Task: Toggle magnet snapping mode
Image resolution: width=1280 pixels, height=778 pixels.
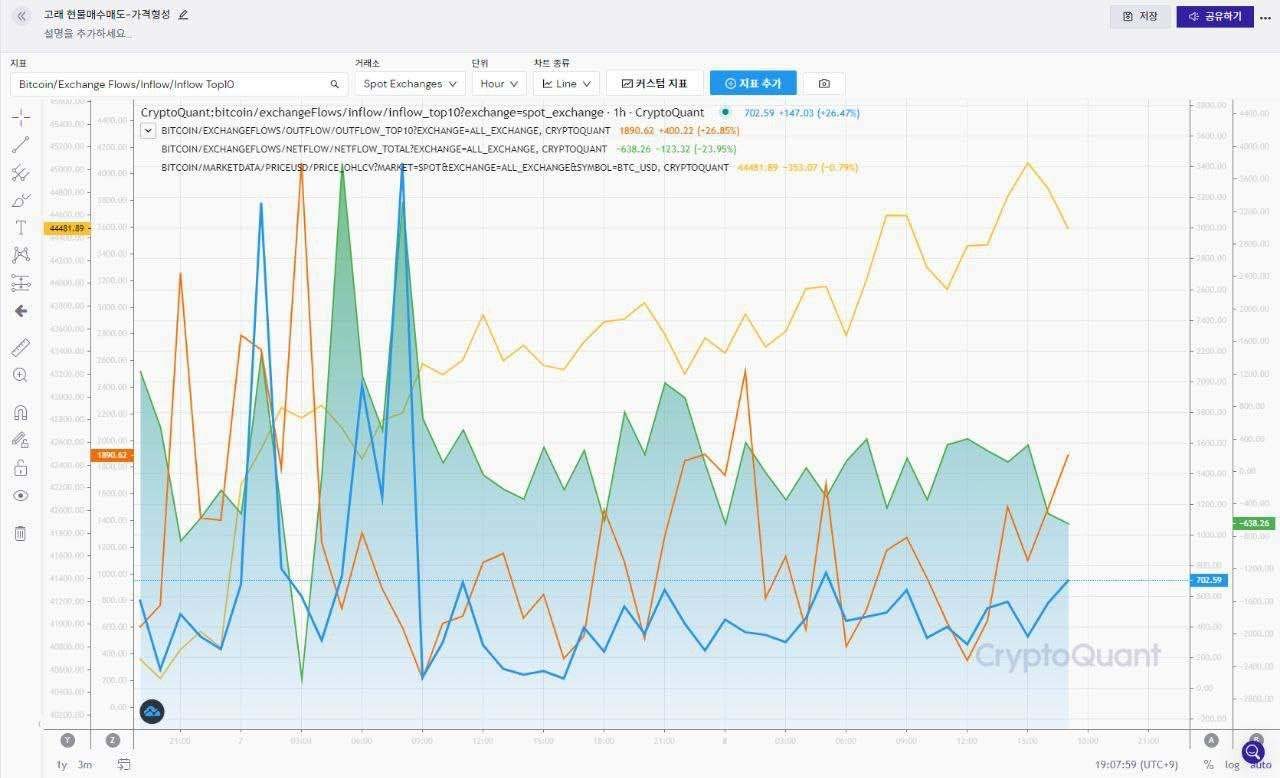Action: [x=20, y=412]
